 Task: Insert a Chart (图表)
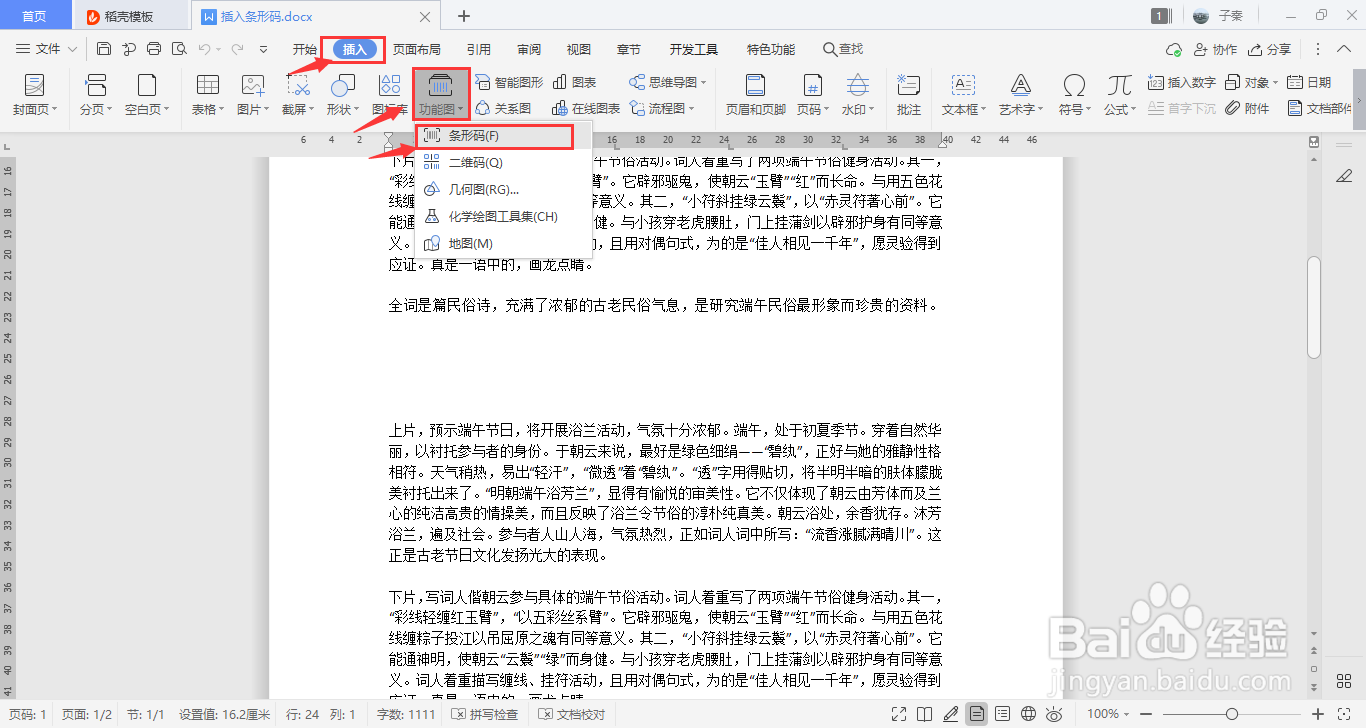(574, 82)
